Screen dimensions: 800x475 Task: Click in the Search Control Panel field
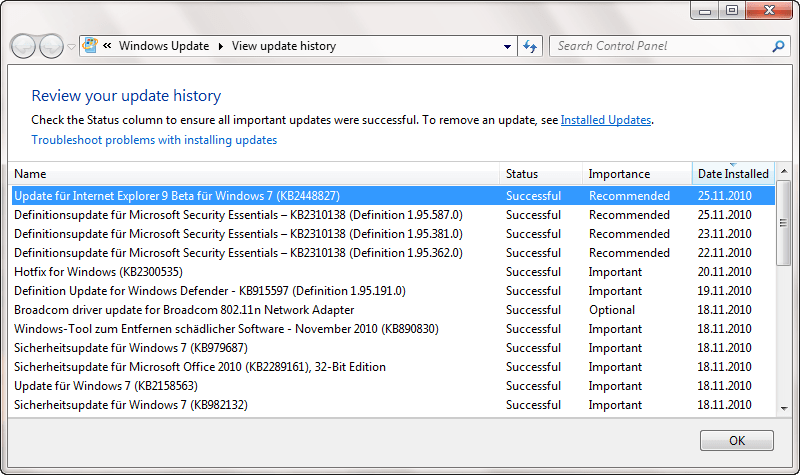click(660, 46)
